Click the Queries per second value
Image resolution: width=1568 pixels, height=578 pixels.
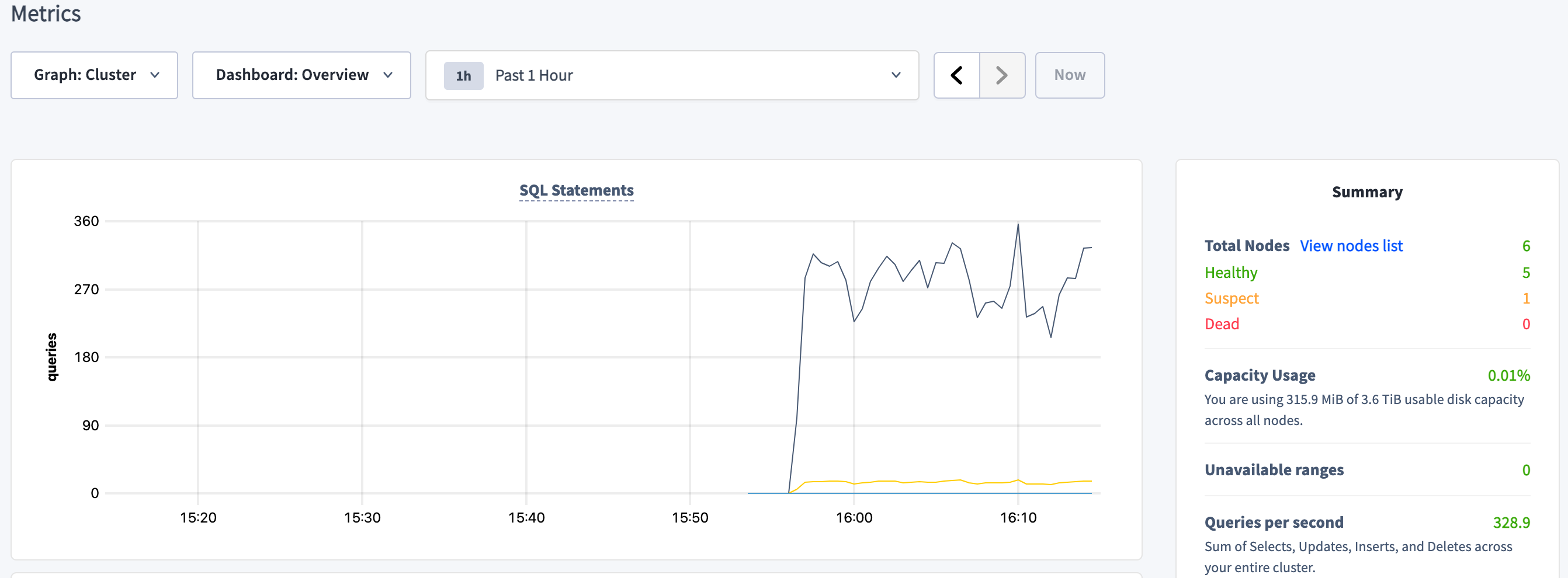pyautogui.click(x=1512, y=522)
